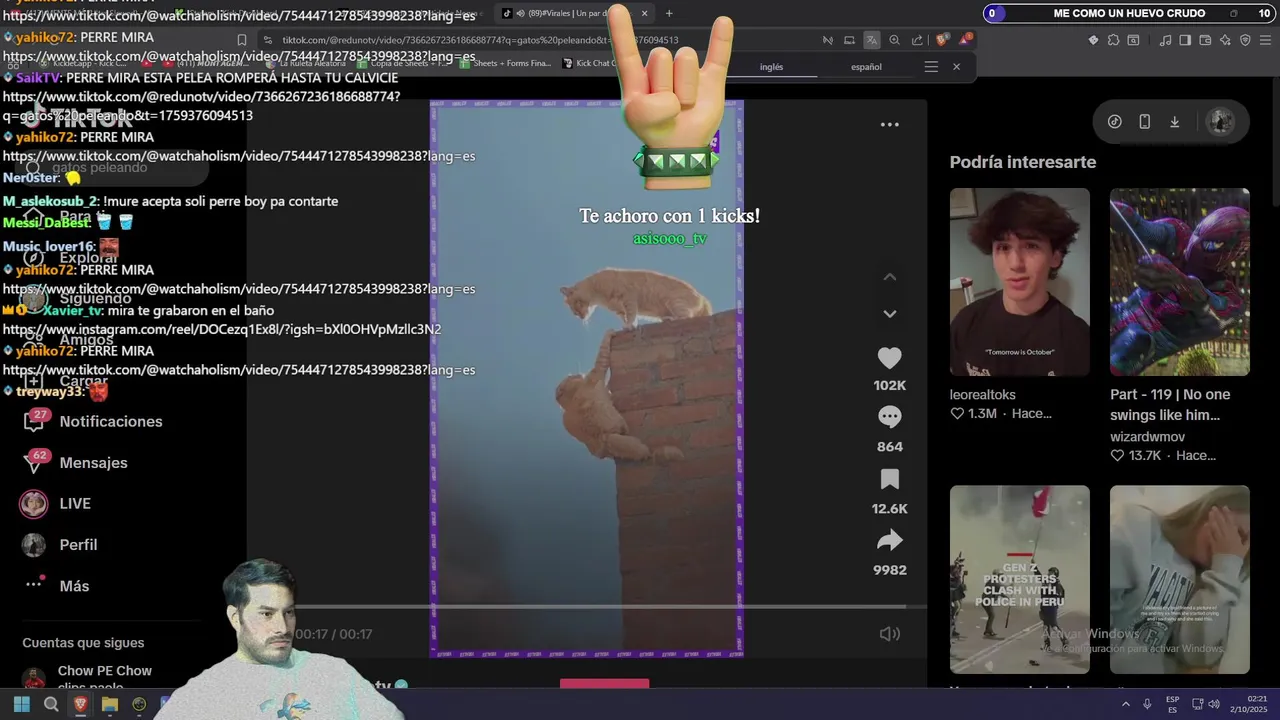
Task: Open the three-dots video options menu
Action: [889, 125]
